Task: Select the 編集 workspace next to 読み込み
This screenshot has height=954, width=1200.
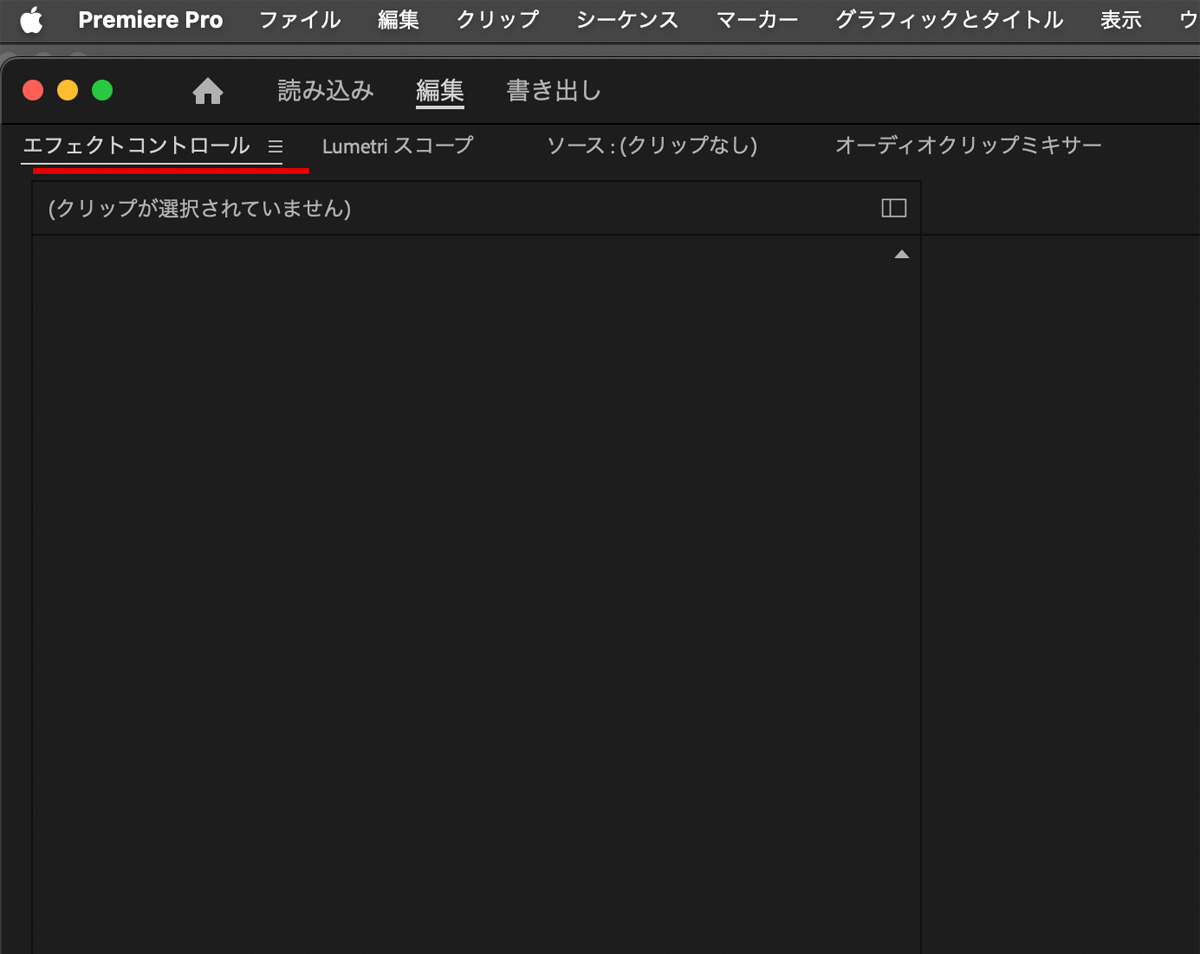Action: [440, 91]
